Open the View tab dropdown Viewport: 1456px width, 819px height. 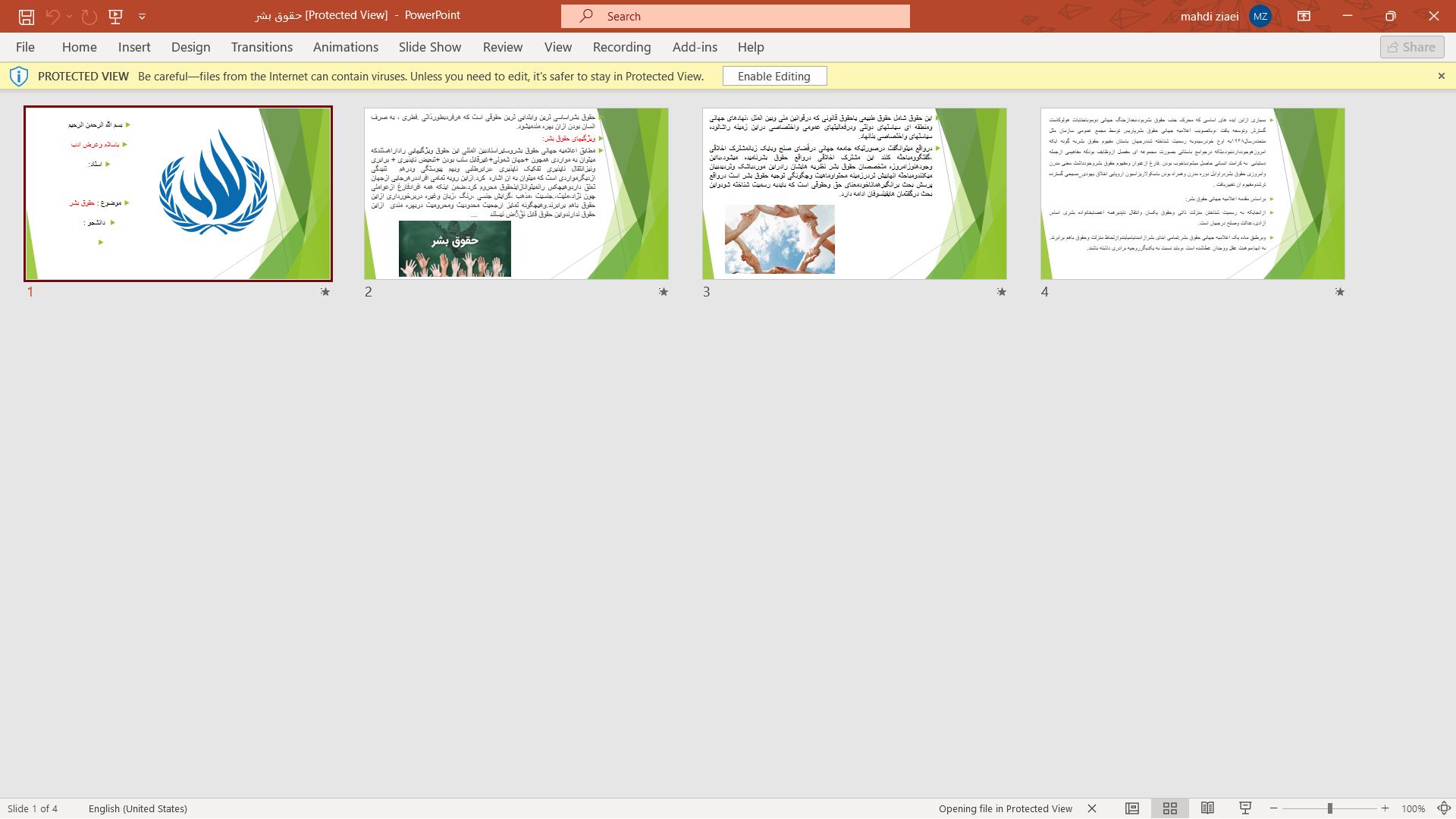pos(557,46)
